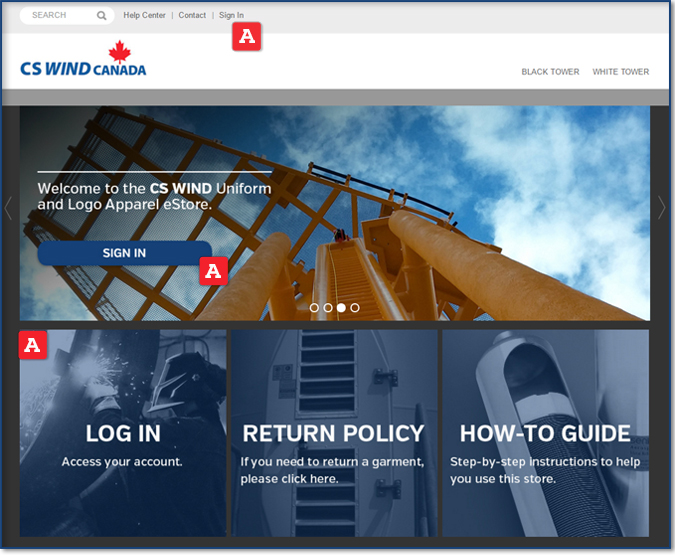Viewport: 675px width, 555px height.
Task: Click the Sign In link in top bar
Action: pos(231,16)
